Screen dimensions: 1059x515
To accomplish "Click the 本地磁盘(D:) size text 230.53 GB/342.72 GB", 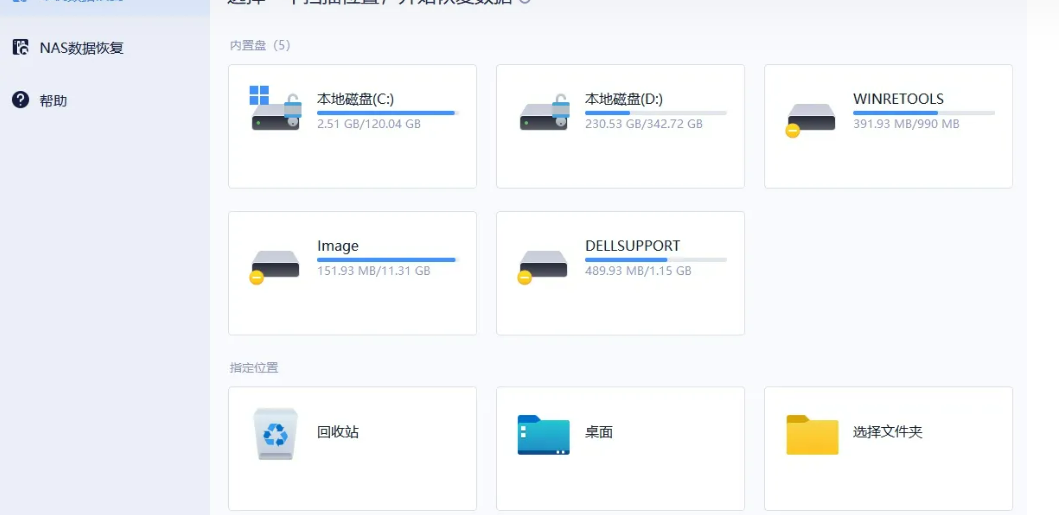I will click(x=643, y=124).
